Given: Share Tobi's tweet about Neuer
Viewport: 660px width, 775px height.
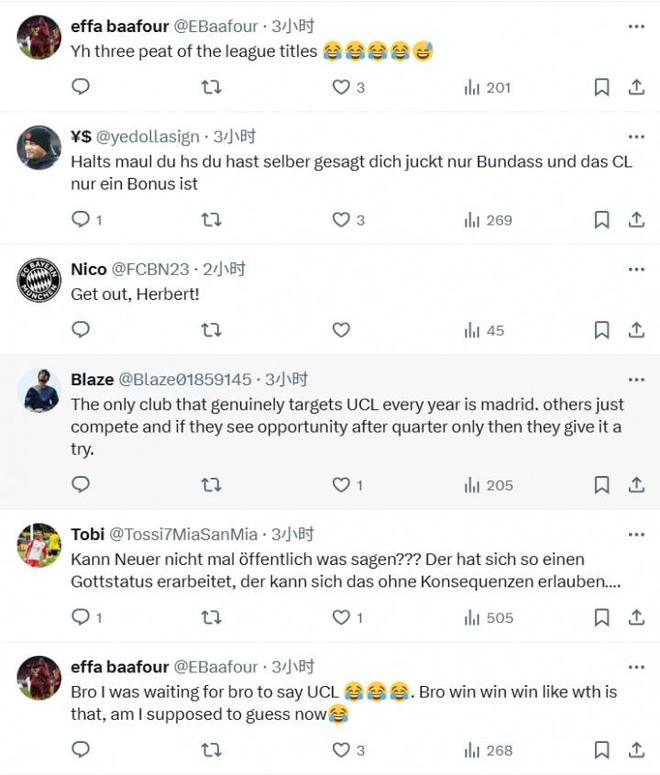Looking at the screenshot, I should [x=636, y=618].
